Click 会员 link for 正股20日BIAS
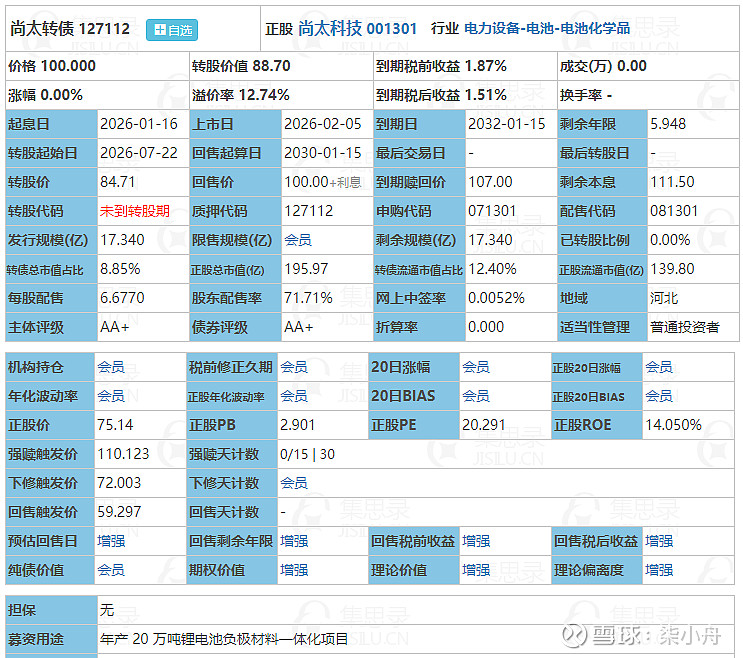The height and width of the screenshot is (658, 743). (659, 396)
